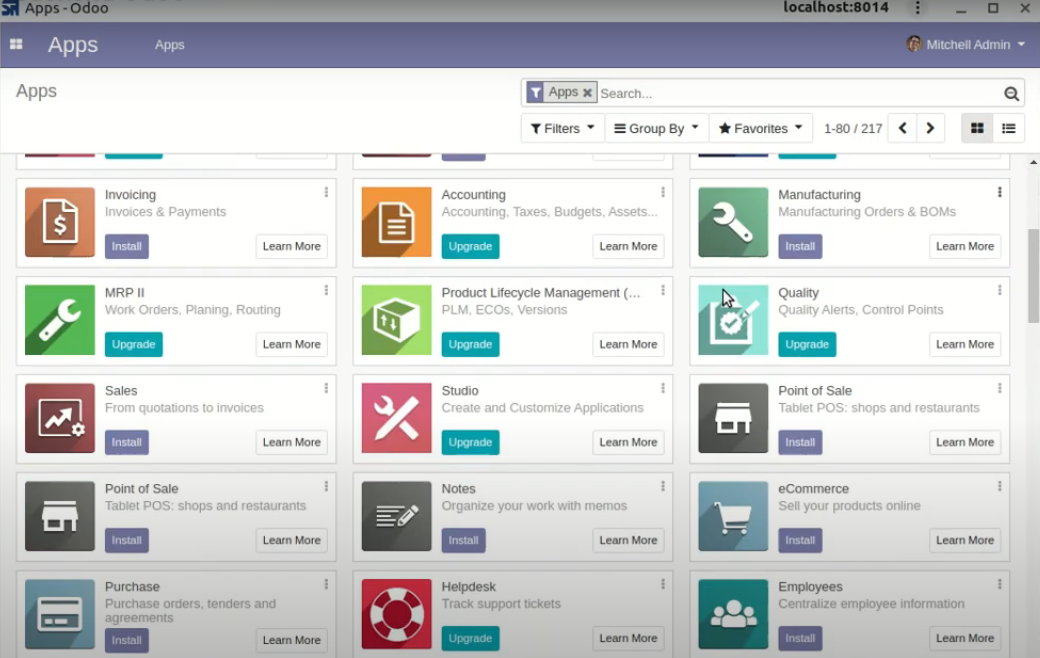
Task: Install the Manufacturing app
Action: pyautogui.click(x=800, y=246)
